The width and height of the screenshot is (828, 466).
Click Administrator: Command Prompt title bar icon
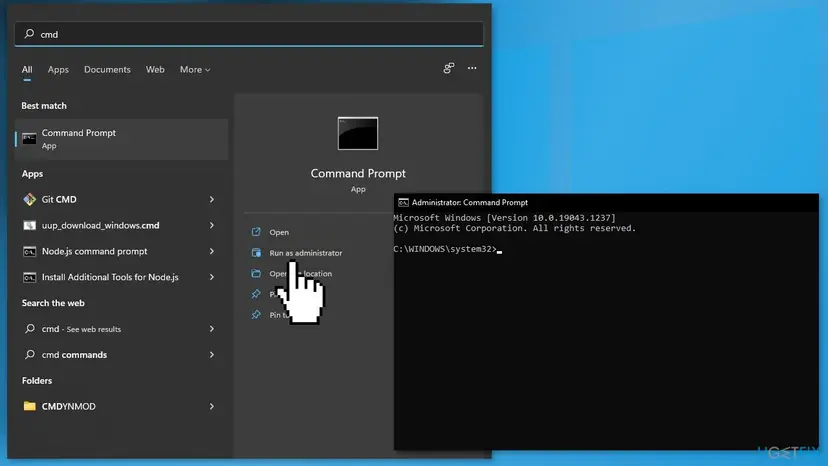click(x=403, y=202)
